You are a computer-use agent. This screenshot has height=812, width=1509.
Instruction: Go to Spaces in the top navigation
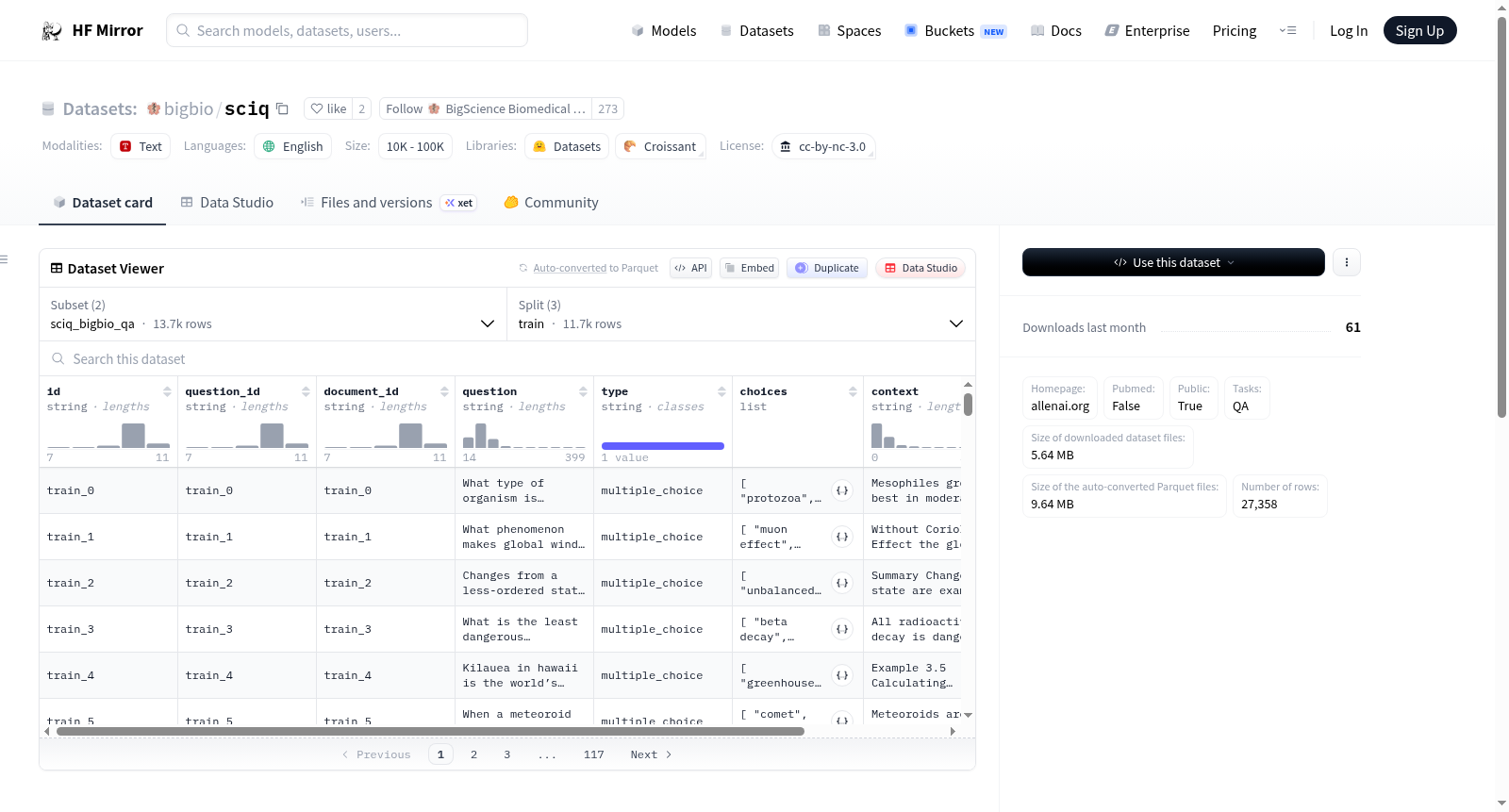pos(850,31)
